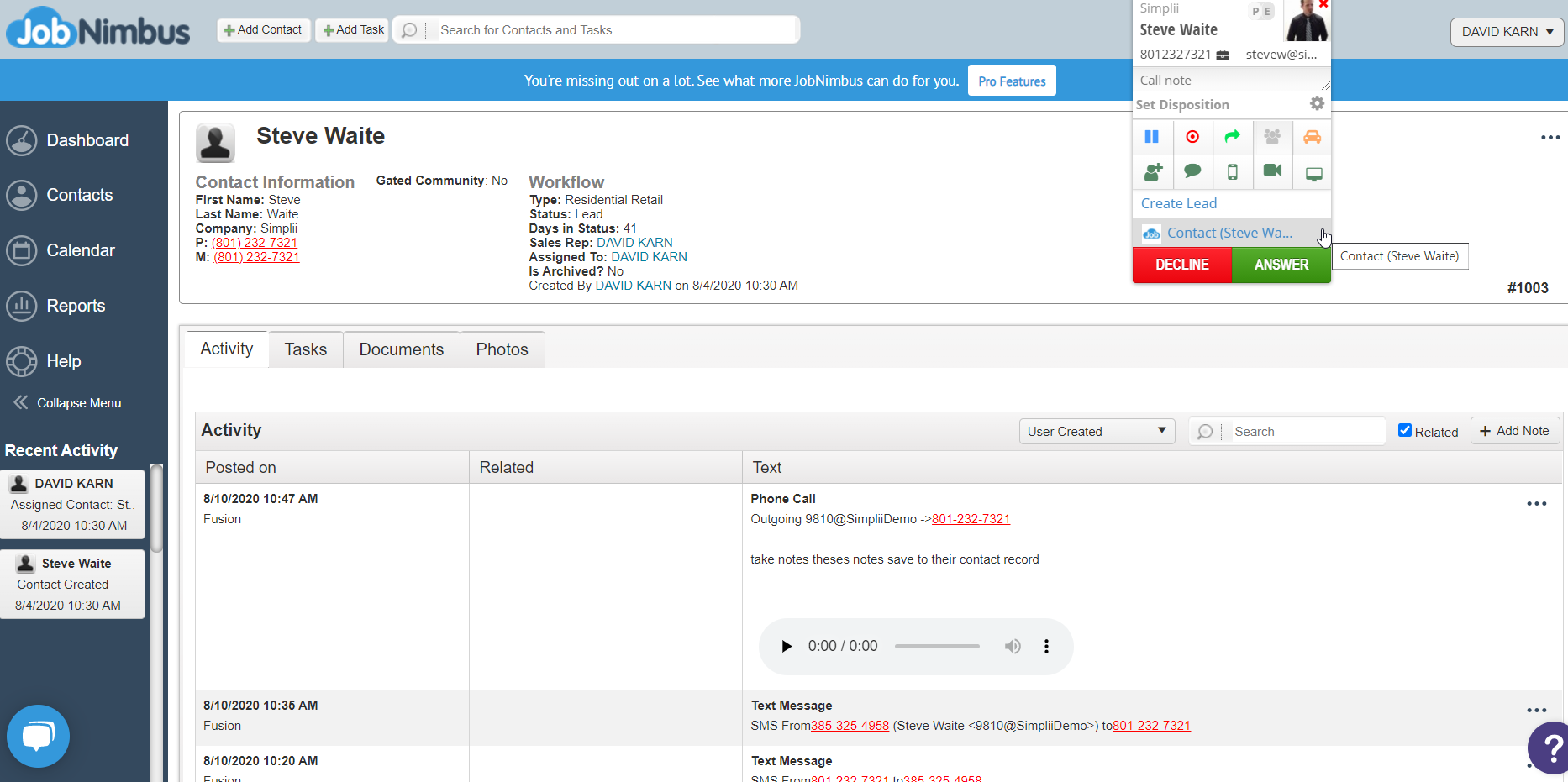Click the Recent Activity scrollbar
1568x782 pixels.
click(x=156, y=509)
